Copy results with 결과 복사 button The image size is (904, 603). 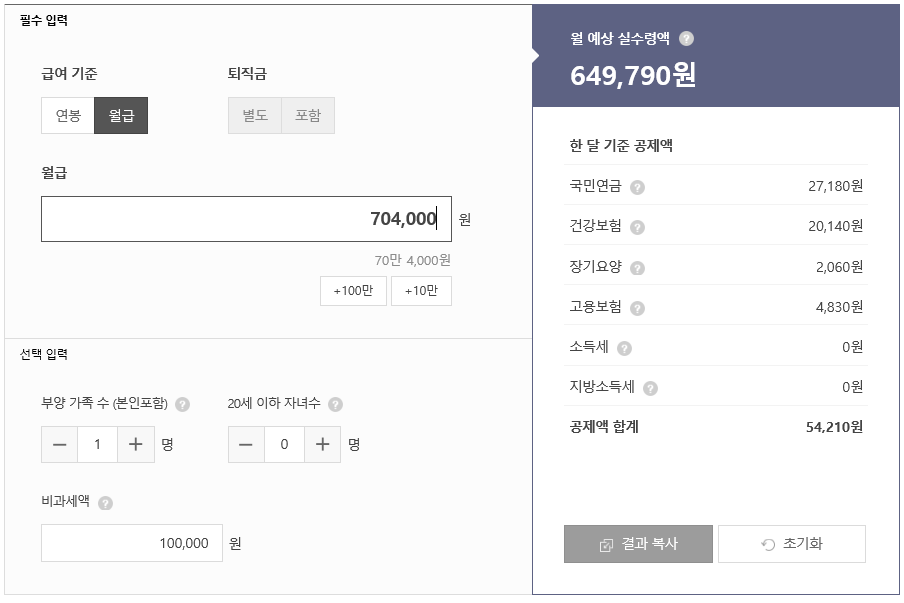click(x=638, y=544)
